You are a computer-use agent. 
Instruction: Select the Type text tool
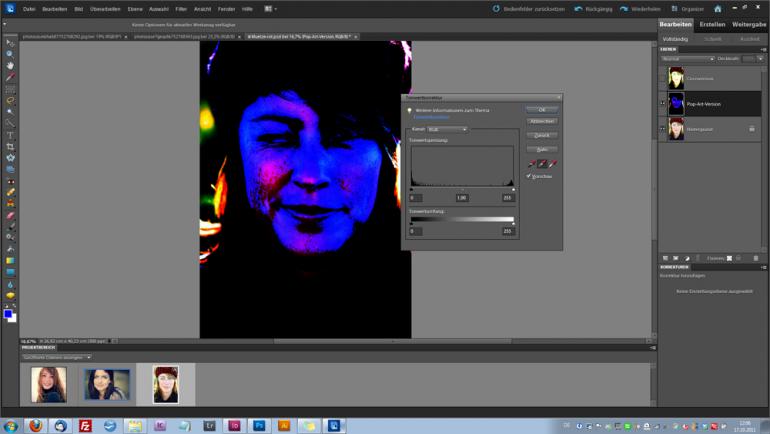[x=10, y=135]
